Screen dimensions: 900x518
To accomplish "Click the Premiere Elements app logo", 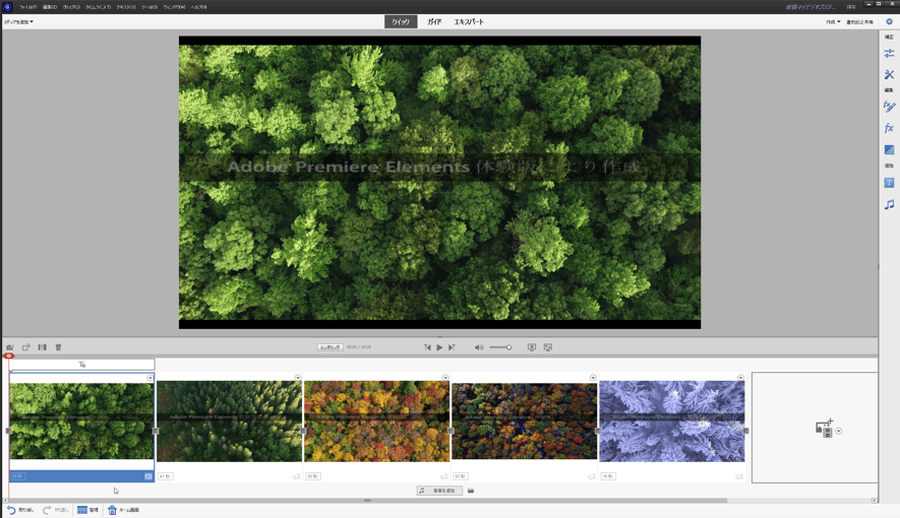I will tap(7, 7).
